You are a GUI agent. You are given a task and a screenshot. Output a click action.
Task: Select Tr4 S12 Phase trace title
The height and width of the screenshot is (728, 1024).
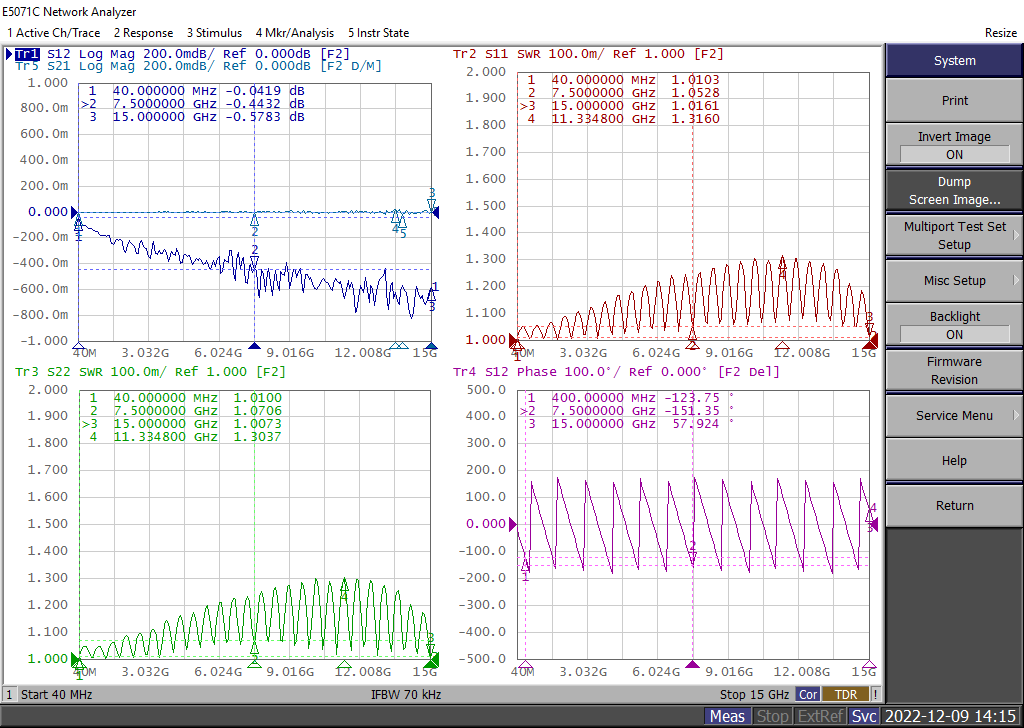tap(616, 372)
